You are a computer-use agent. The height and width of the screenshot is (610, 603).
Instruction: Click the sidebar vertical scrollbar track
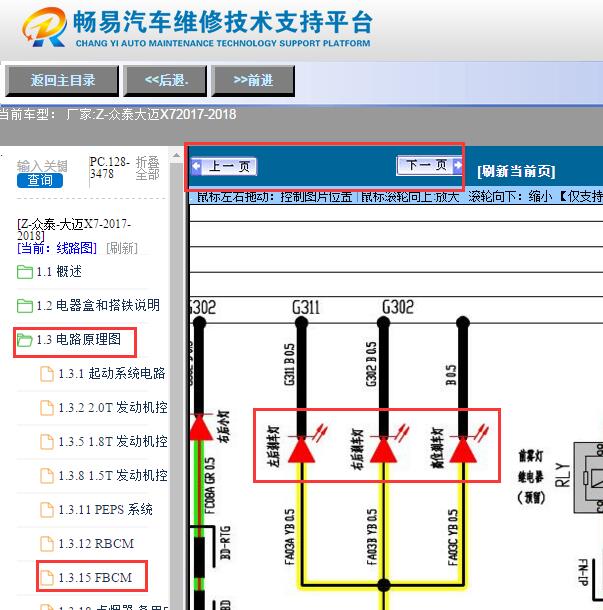(176, 385)
